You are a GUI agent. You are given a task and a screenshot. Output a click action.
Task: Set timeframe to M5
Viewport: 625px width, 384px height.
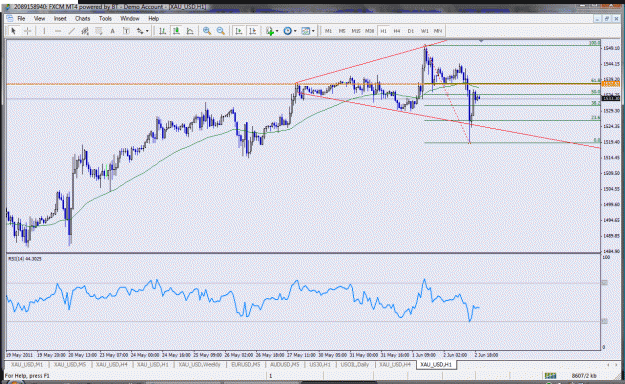click(x=342, y=31)
